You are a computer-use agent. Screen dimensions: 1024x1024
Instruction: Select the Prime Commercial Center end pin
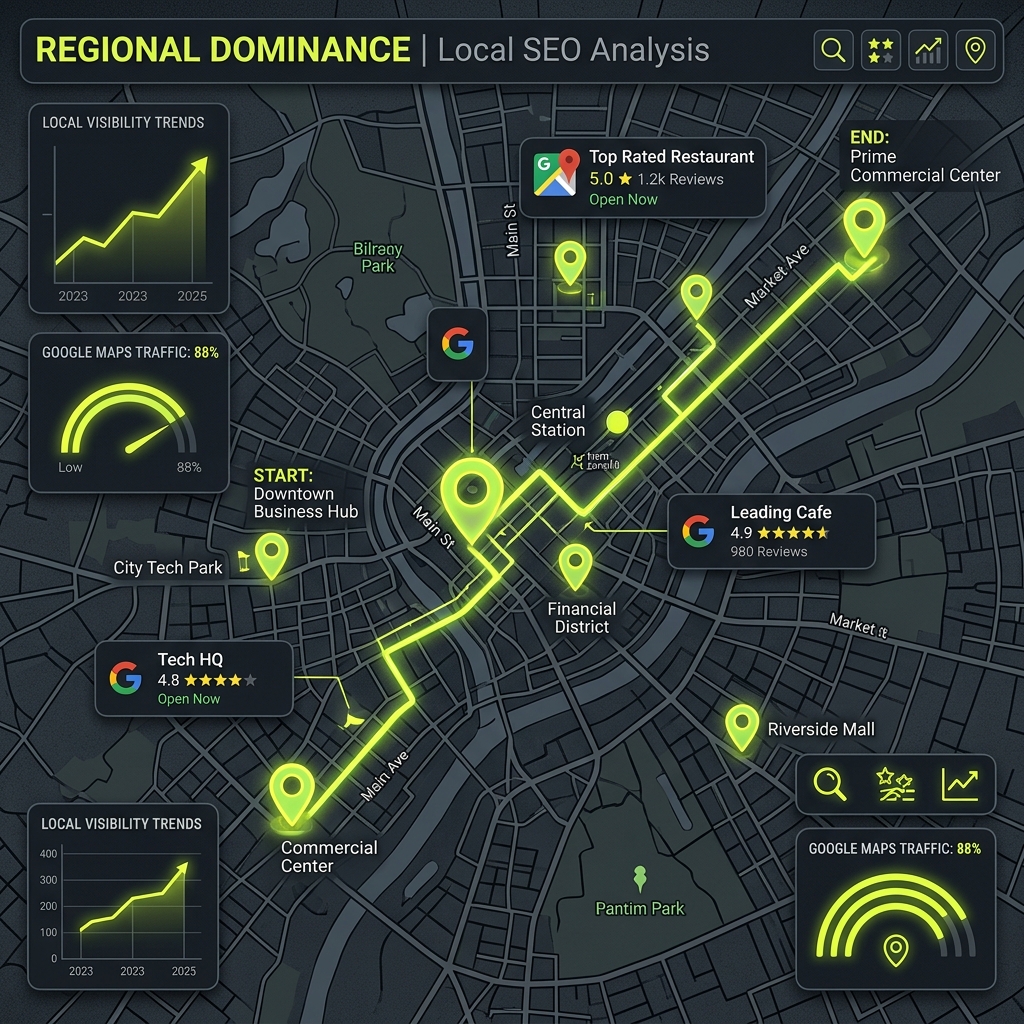[x=864, y=230]
